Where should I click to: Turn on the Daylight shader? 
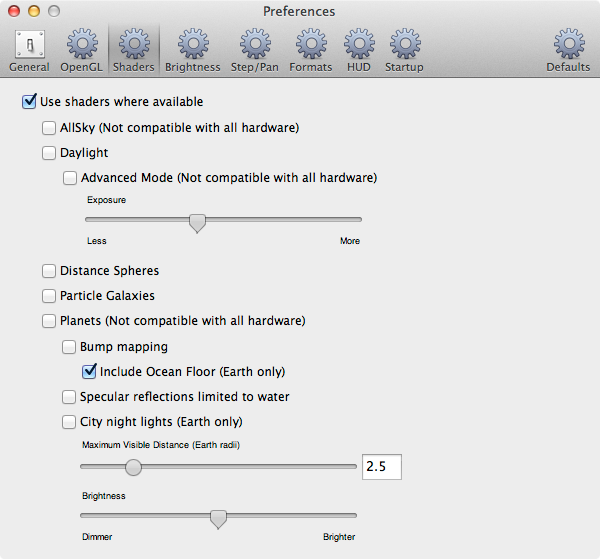(x=49, y=154)
